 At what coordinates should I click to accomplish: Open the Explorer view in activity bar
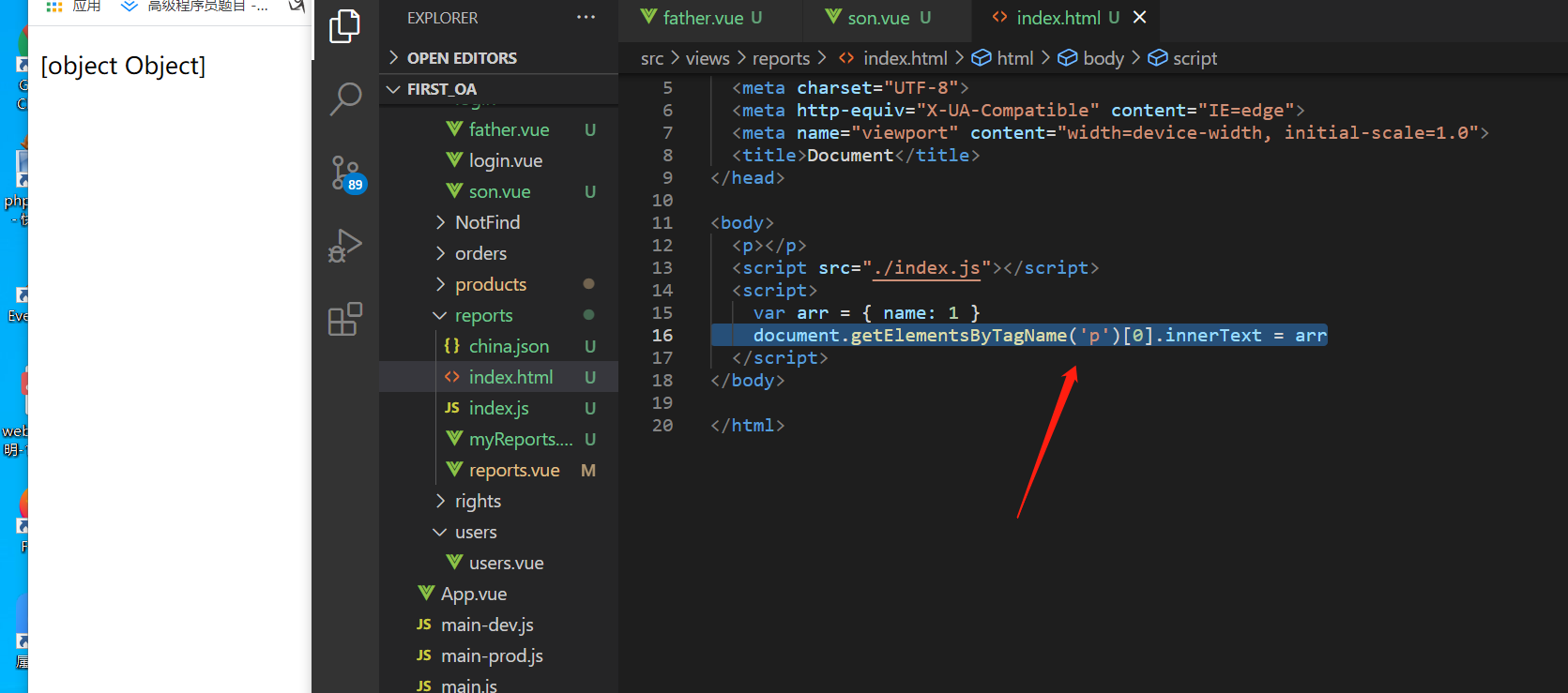[x=344, y=25]
